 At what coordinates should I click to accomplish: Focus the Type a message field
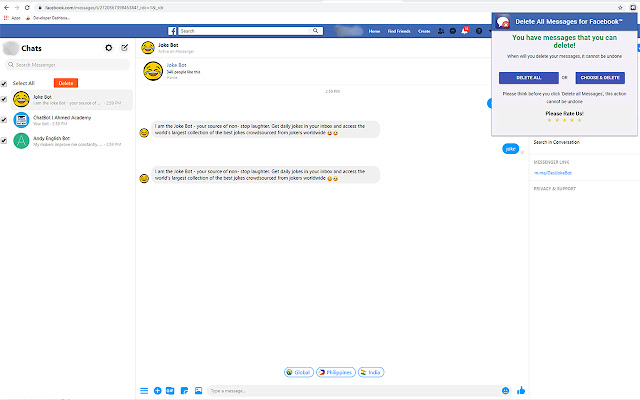tap(353, 391)
